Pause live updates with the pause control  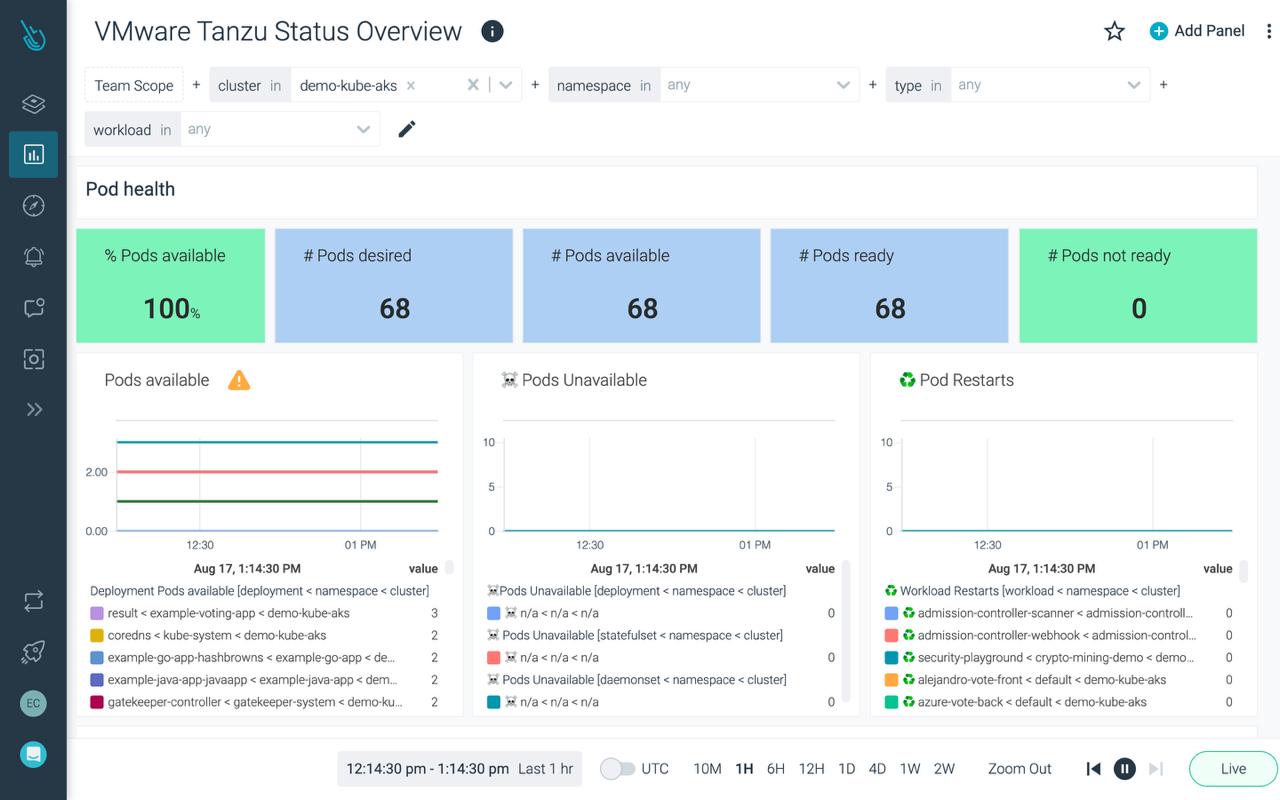1124,768
